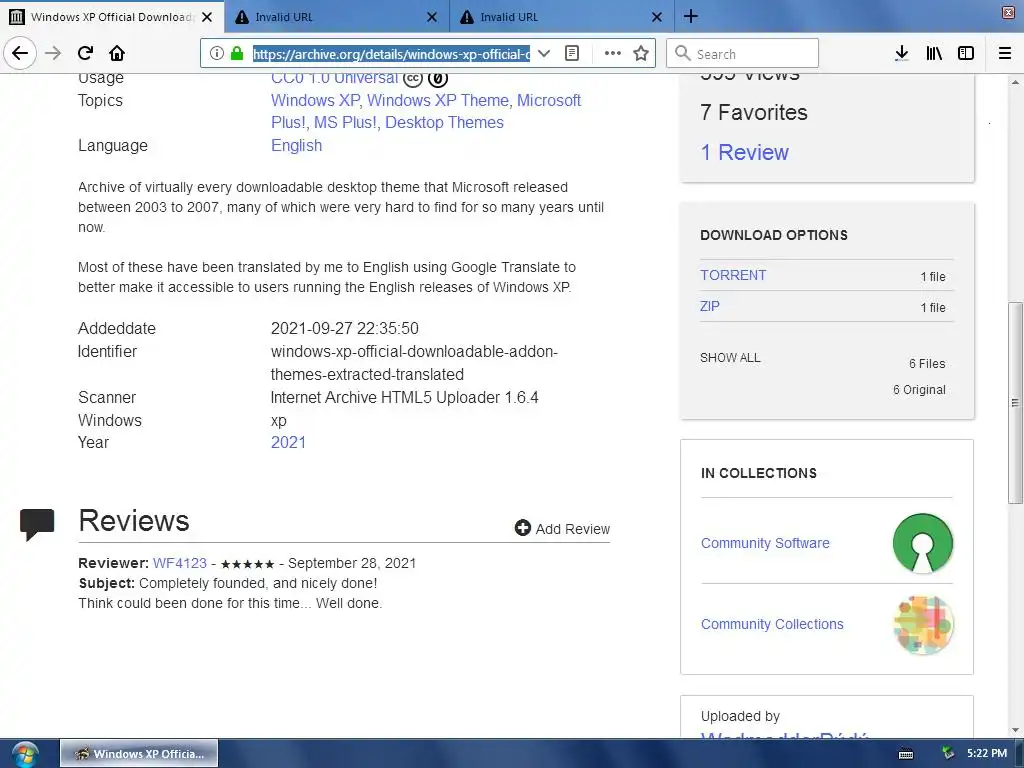
Task: Download via the TORRENT option
Action: coord(733,276)
